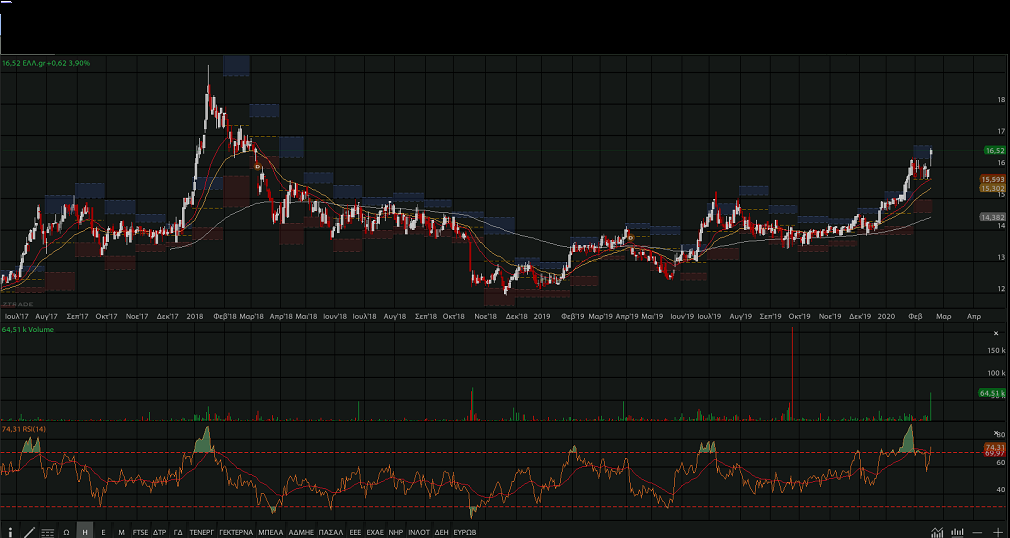Zoom out with the minus icon
This screenshot has width=1010, height=538.
click(979, 532)
